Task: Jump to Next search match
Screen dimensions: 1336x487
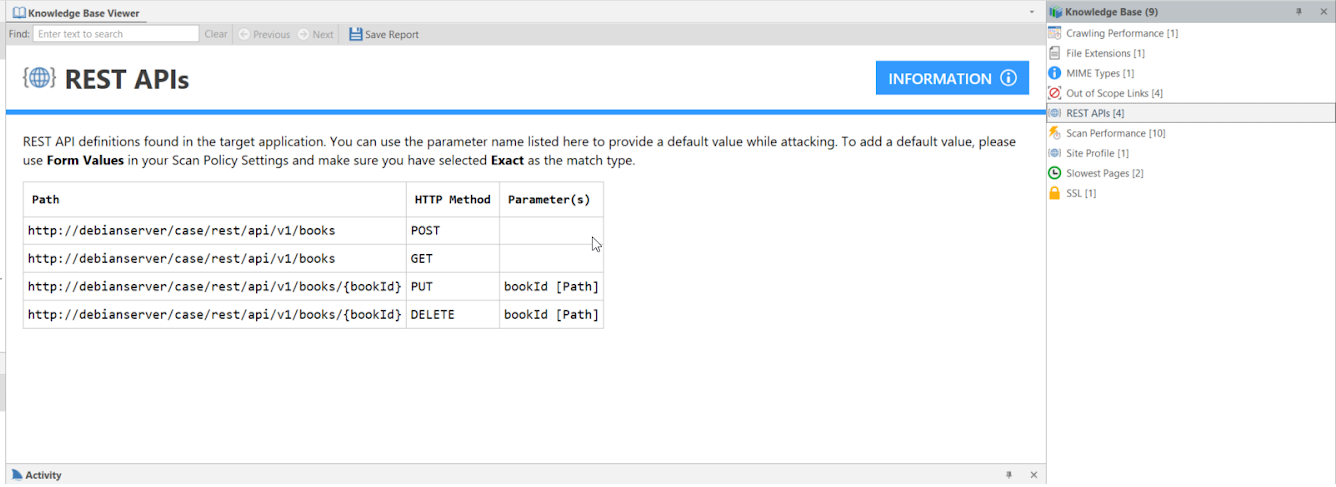Action: [x=315, y=34]
